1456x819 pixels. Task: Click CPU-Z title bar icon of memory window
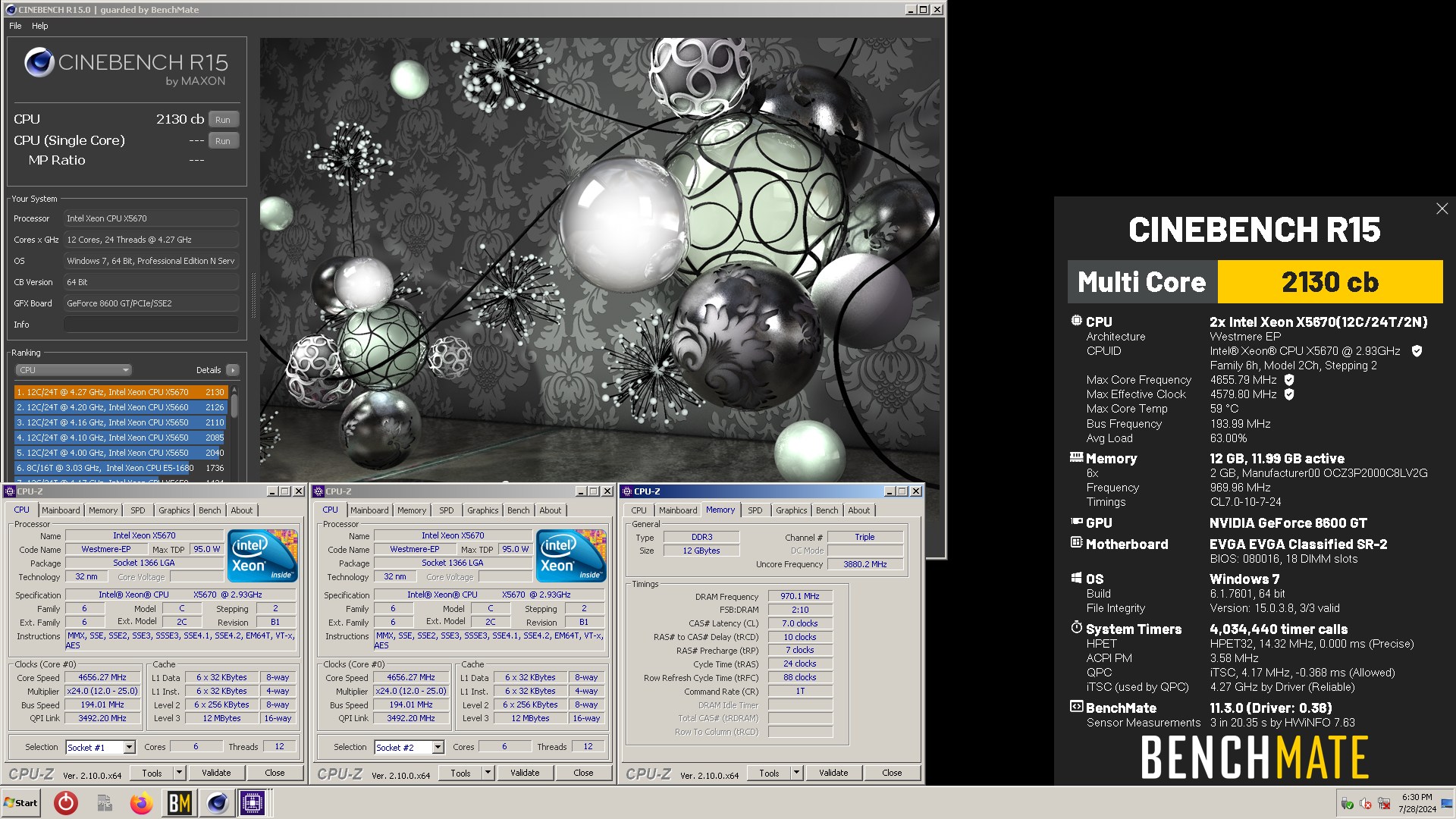627,491
